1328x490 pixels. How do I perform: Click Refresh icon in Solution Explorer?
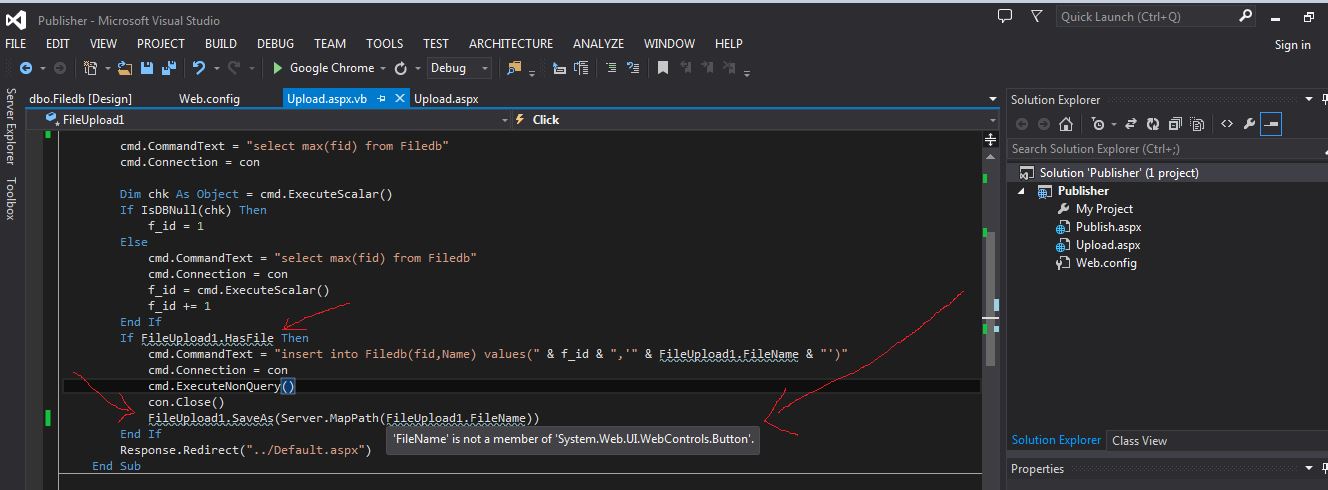(x=1153, y=124)
